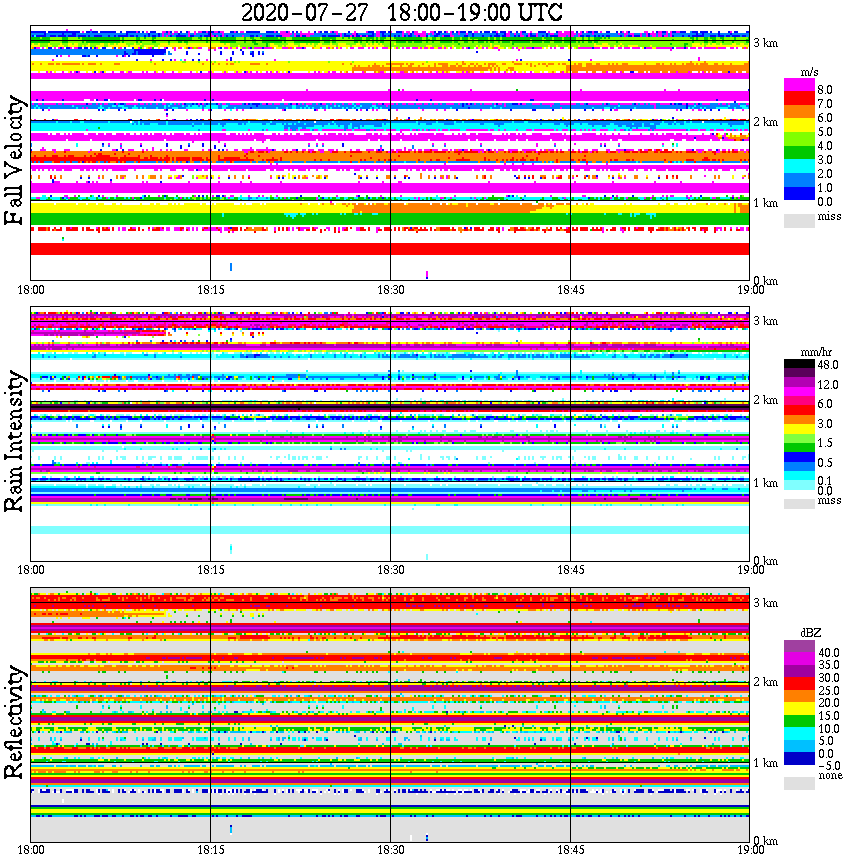
Task: Click the "25.0" value in the dBZ legend
Action: [x=829, y=690]
